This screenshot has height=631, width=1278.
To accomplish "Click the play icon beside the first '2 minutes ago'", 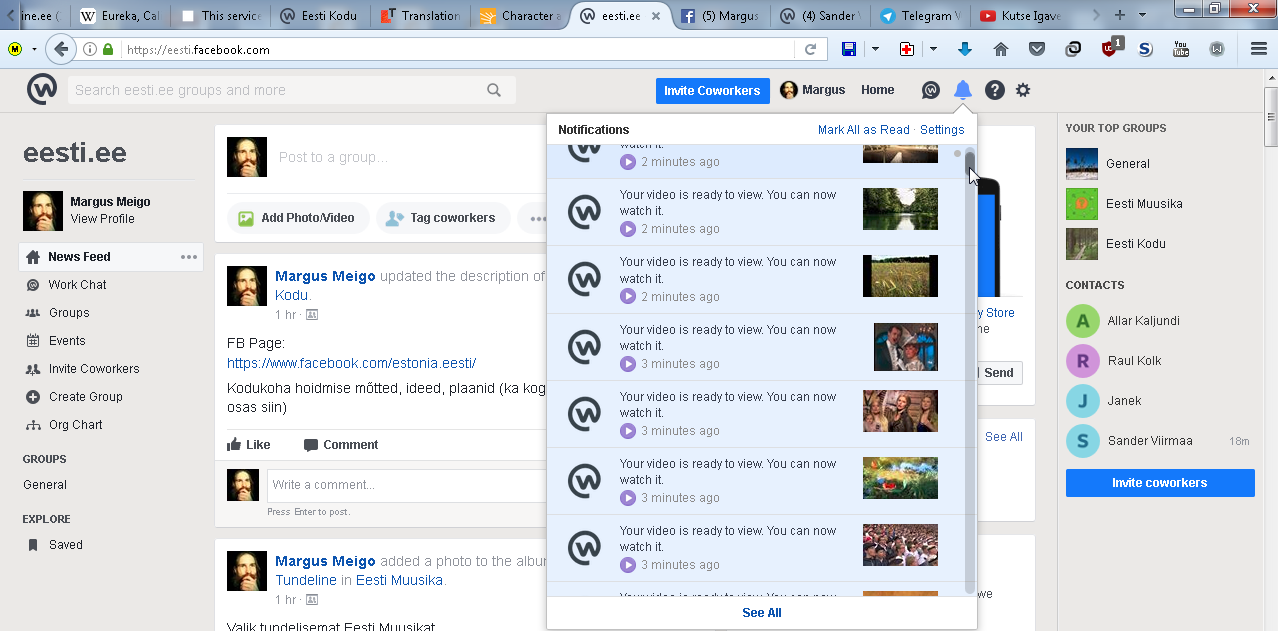I will [628, 162].
